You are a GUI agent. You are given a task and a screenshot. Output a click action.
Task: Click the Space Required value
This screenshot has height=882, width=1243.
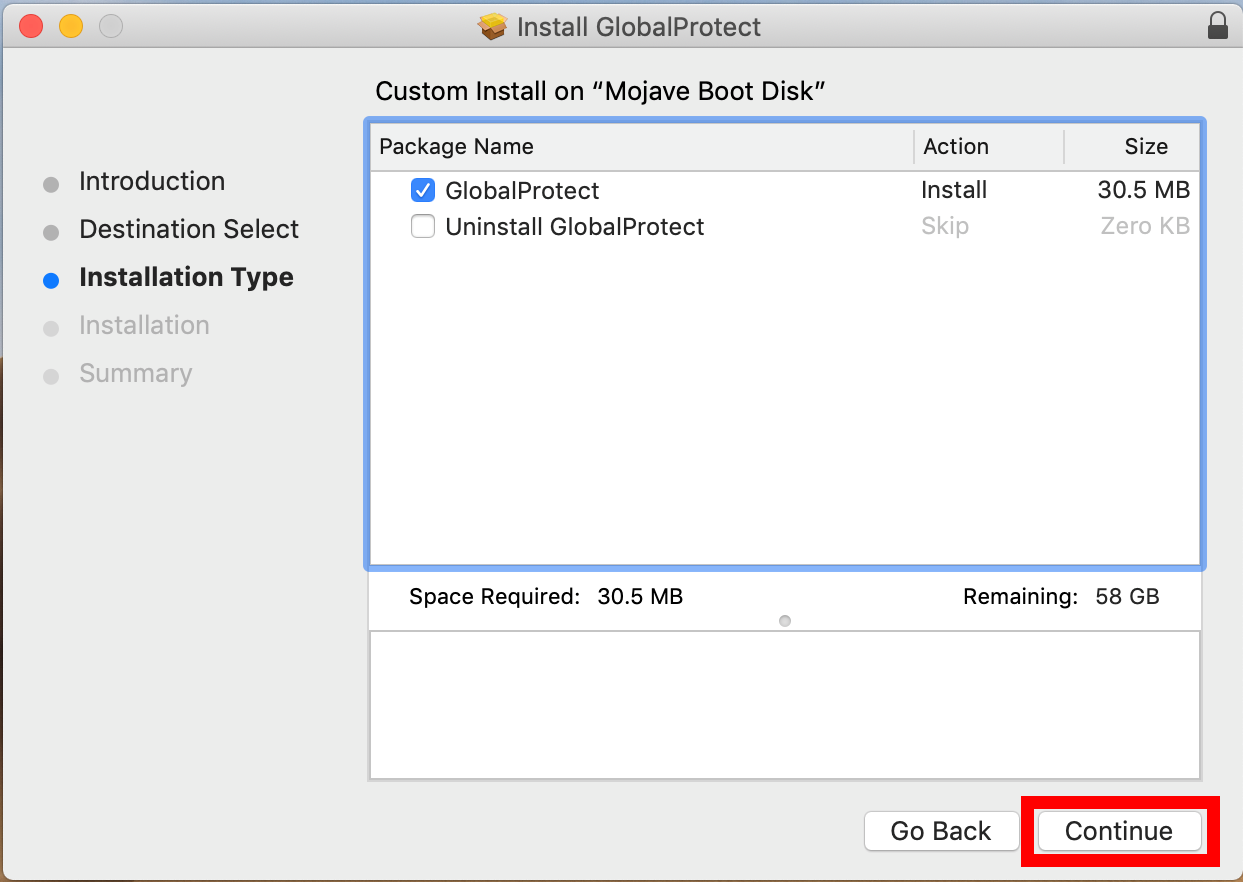coord(640,597)
